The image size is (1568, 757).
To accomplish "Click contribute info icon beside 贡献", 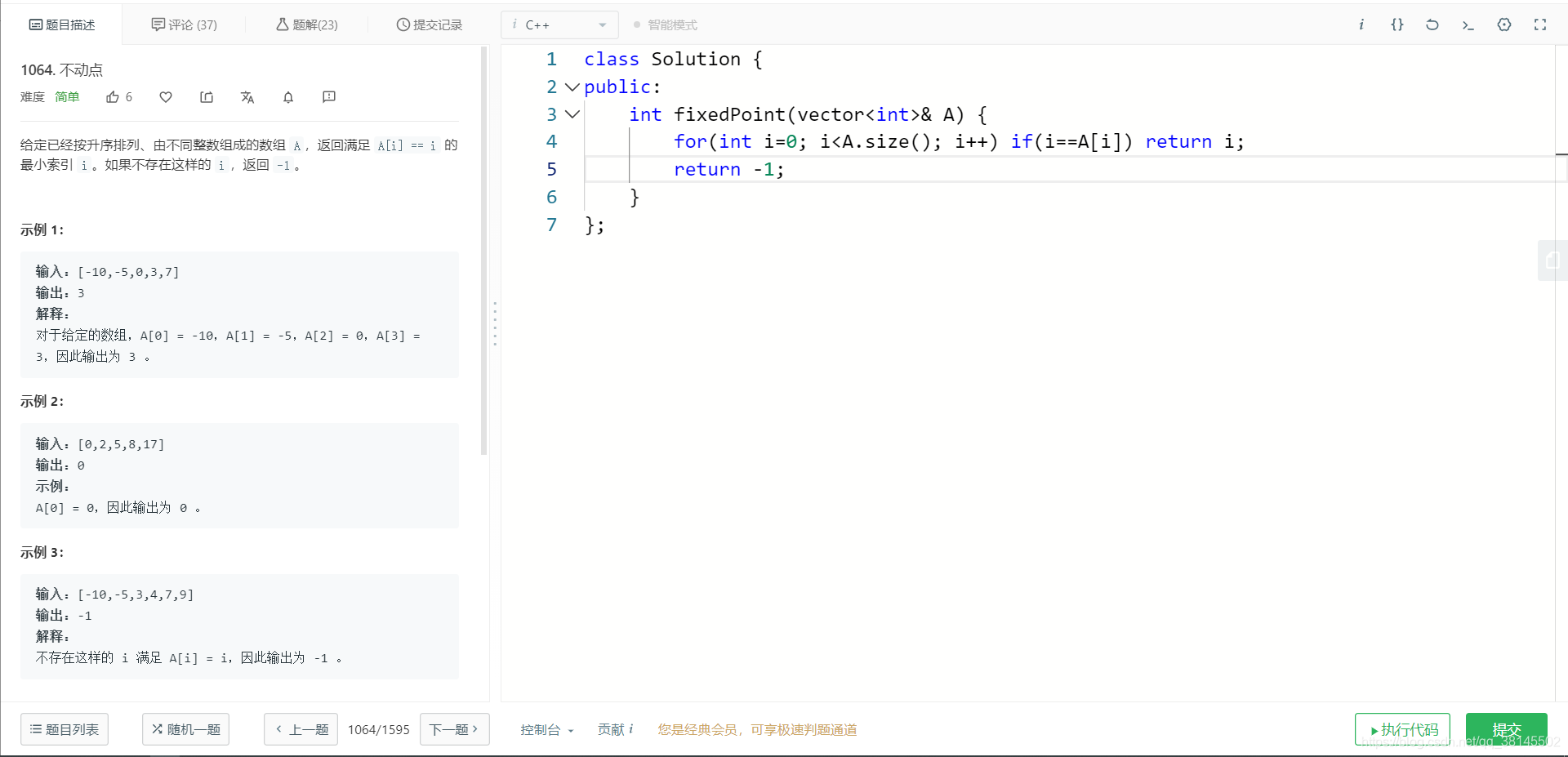I will tap(631, 728).
